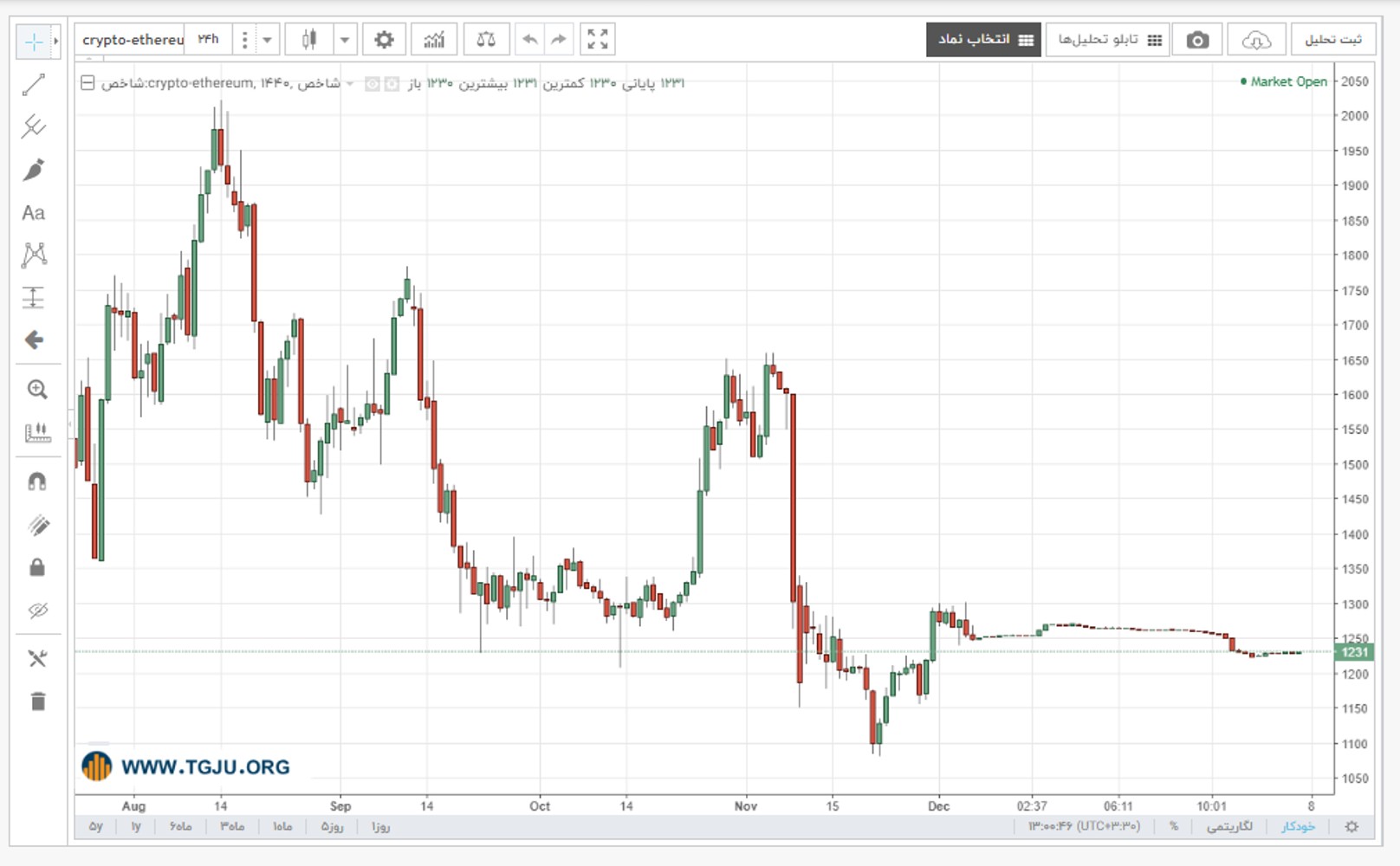Click the ثبت تحلیل submit analysis button
Image resolution: width=1400 pixels, height=866 pixels.
pos(1332,40)
